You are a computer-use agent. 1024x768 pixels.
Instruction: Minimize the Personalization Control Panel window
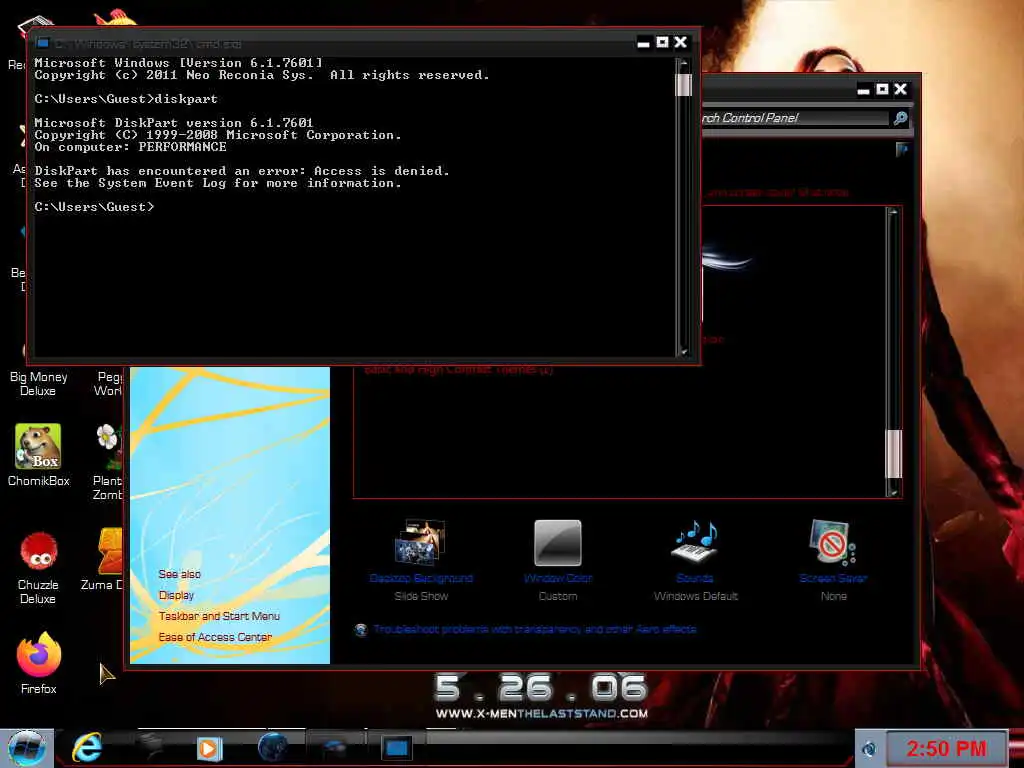[x=863, y=90]
